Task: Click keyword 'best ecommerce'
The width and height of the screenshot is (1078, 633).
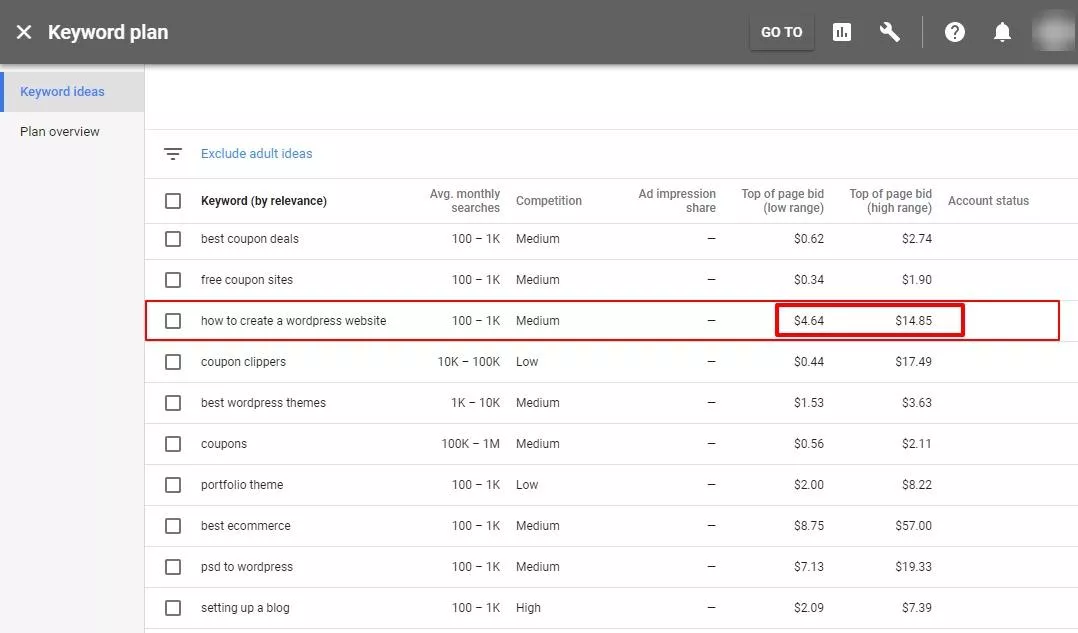Action: [245, 526]
